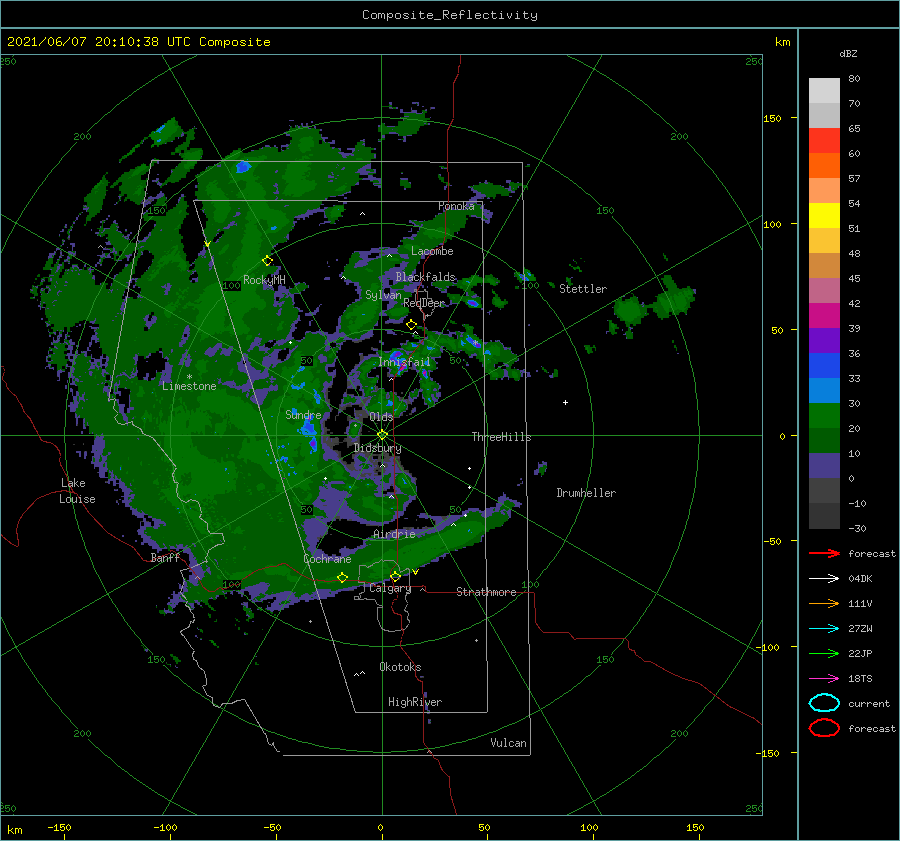Image resolution: width=900 pixels, height=841 pixels.
Task: Click the yellow diamond marker near RedDeer
Action: [411, 325]
